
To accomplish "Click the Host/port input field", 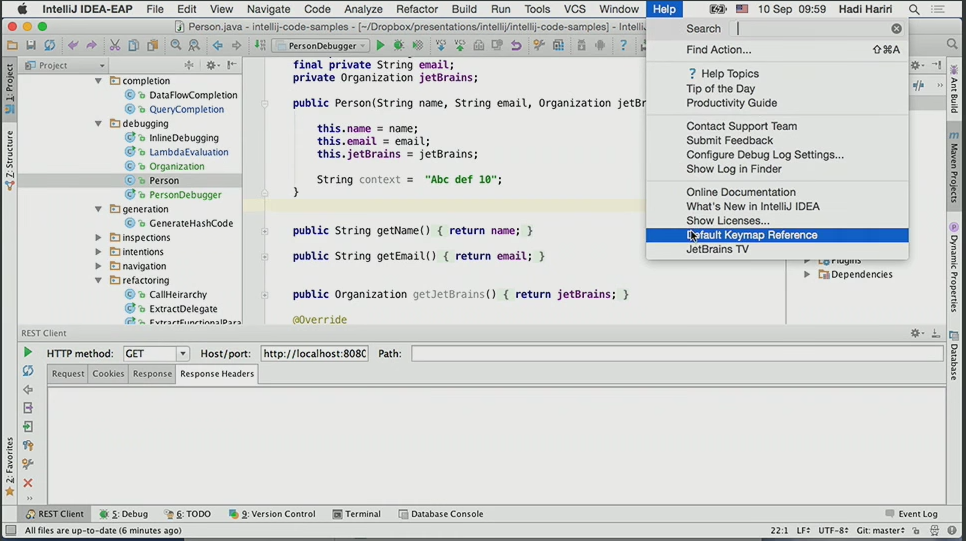I will tap(314, 354).
